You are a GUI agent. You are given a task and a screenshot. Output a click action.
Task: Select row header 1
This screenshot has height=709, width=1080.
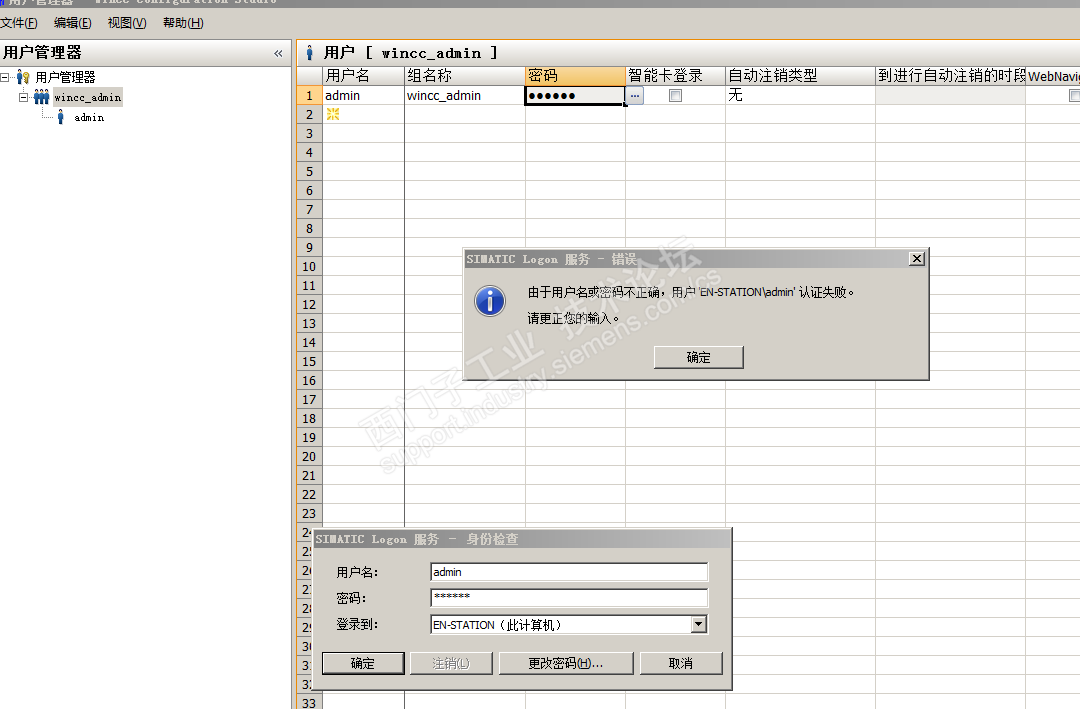309,96
